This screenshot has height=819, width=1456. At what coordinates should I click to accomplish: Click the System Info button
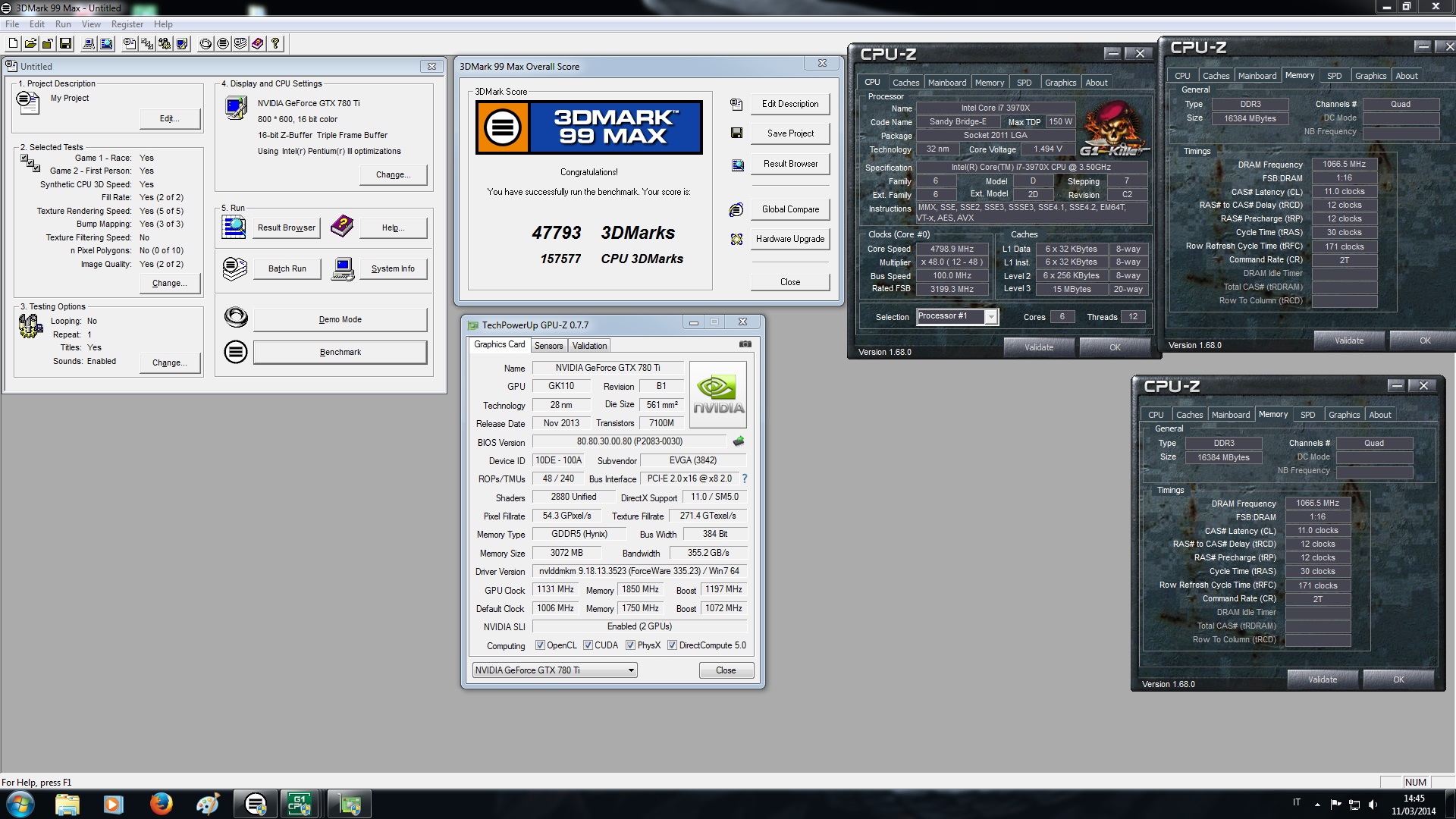(x=393, y=268)
